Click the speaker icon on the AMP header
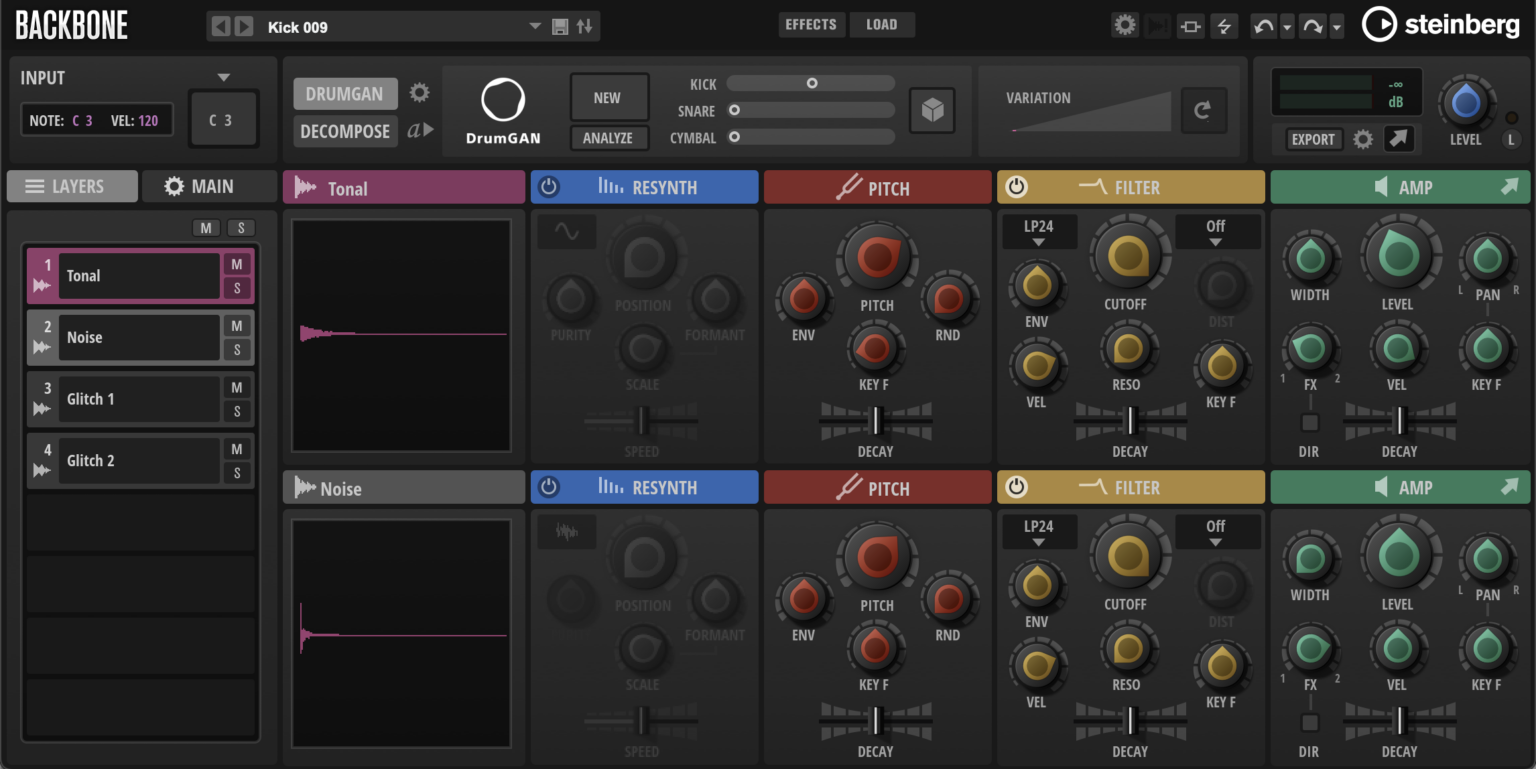This screenshot has height=769, width=1536. [1383, 187]
